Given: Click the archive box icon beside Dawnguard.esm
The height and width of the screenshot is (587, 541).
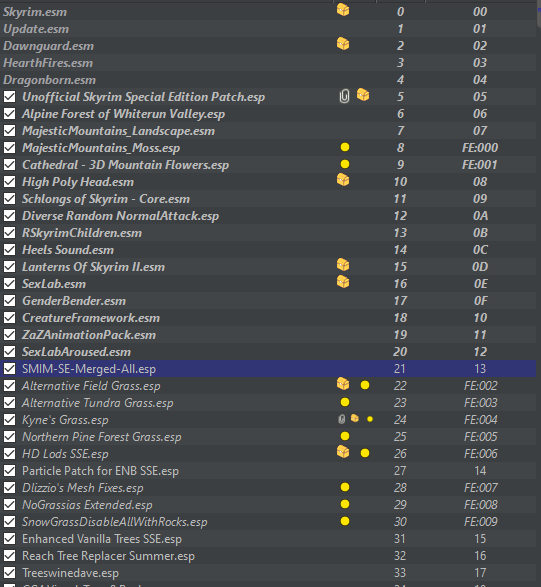Looking at the screenshot, I should [x=343, y=44].
